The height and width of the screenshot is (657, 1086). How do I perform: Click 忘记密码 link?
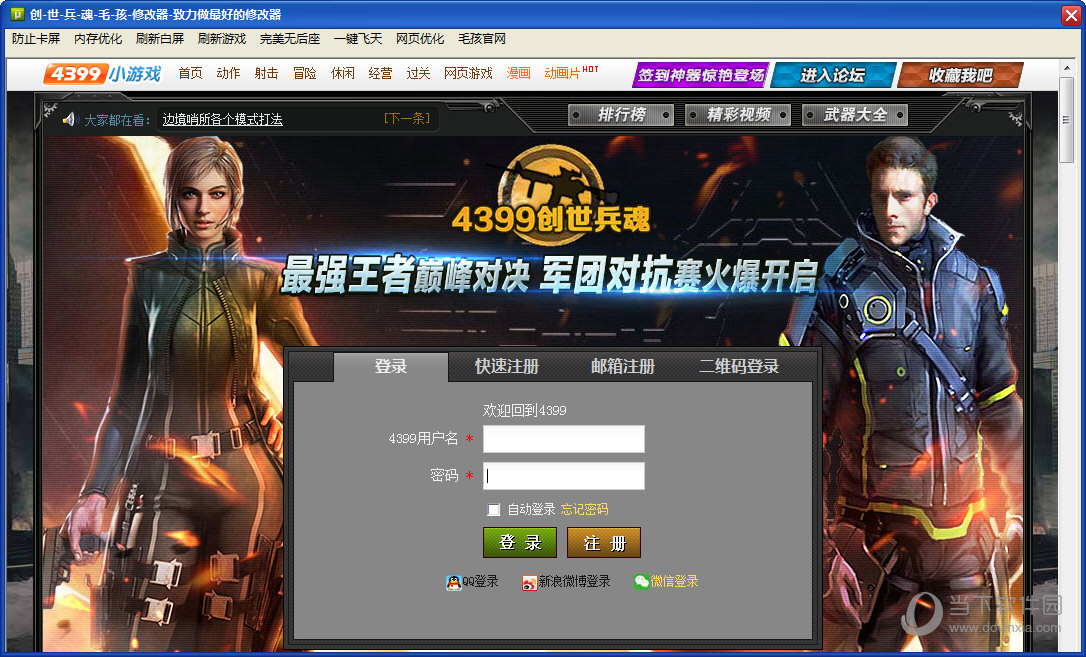585,510
